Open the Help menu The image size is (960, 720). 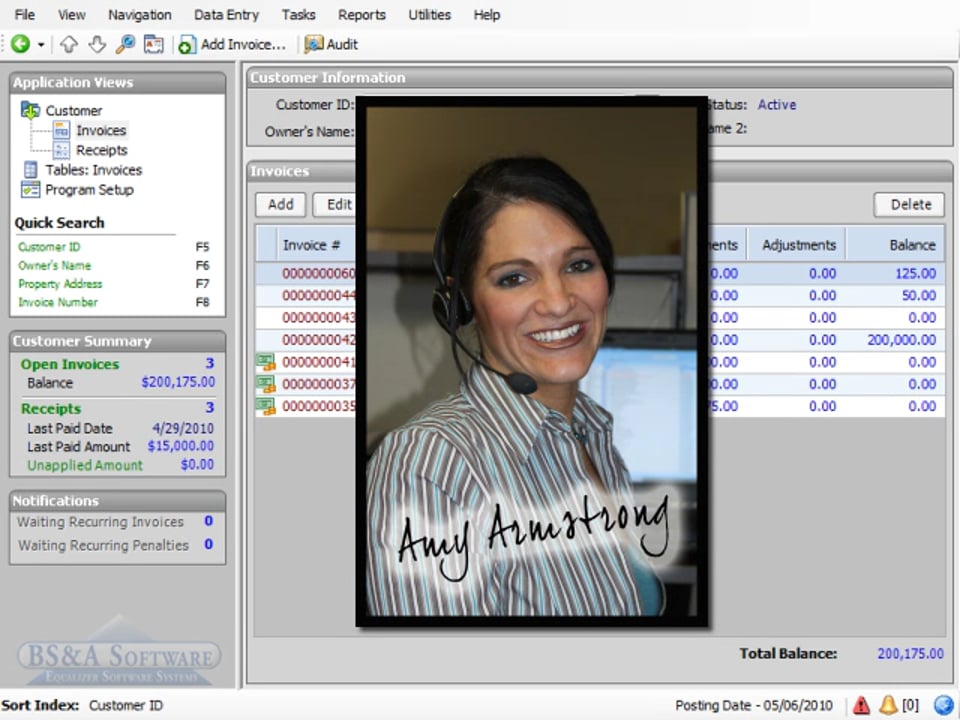tap(487, 15)
